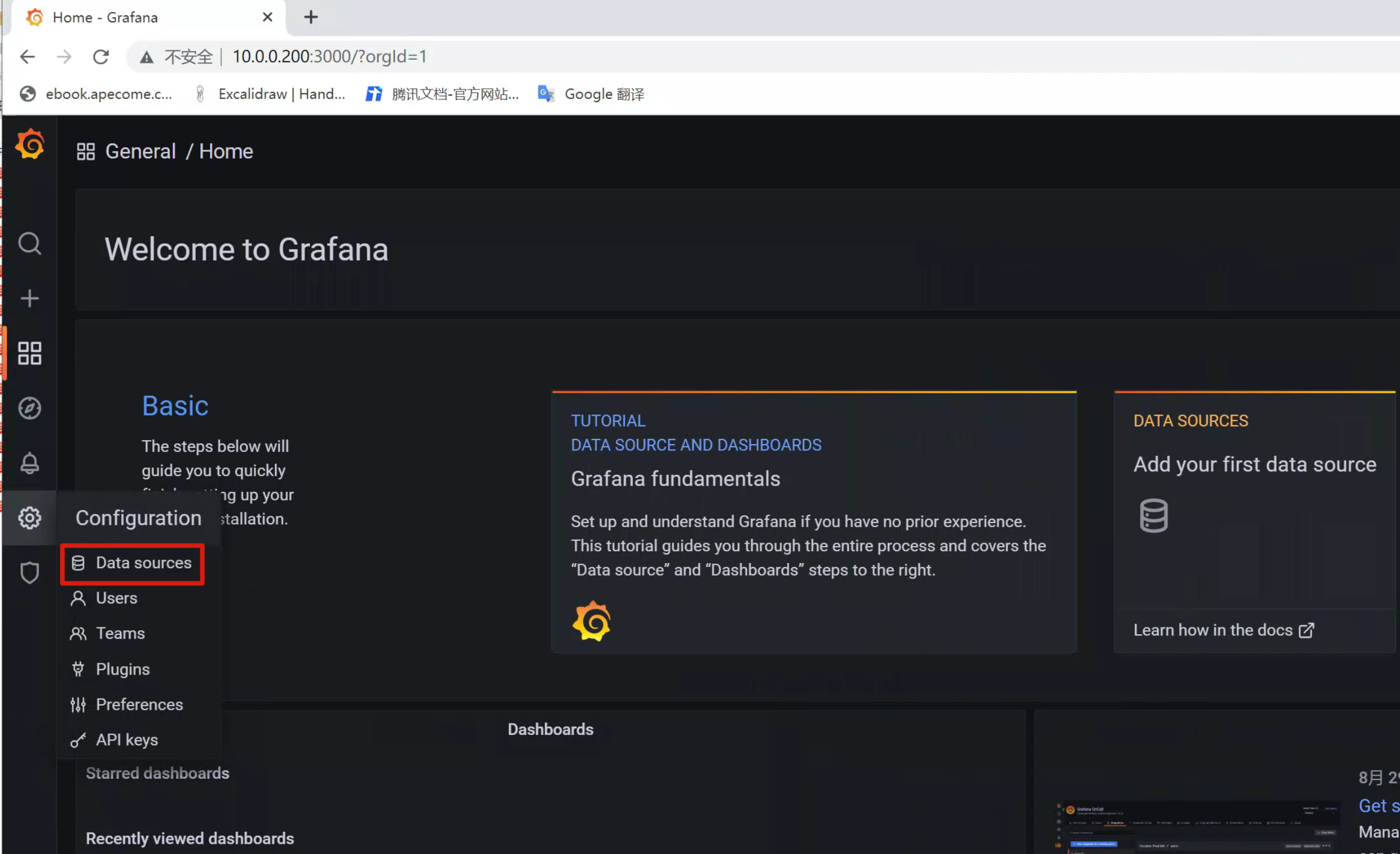Screen dimensions: 1400x854
Task: Open the Explore compass icon
Action: [30, 408]
